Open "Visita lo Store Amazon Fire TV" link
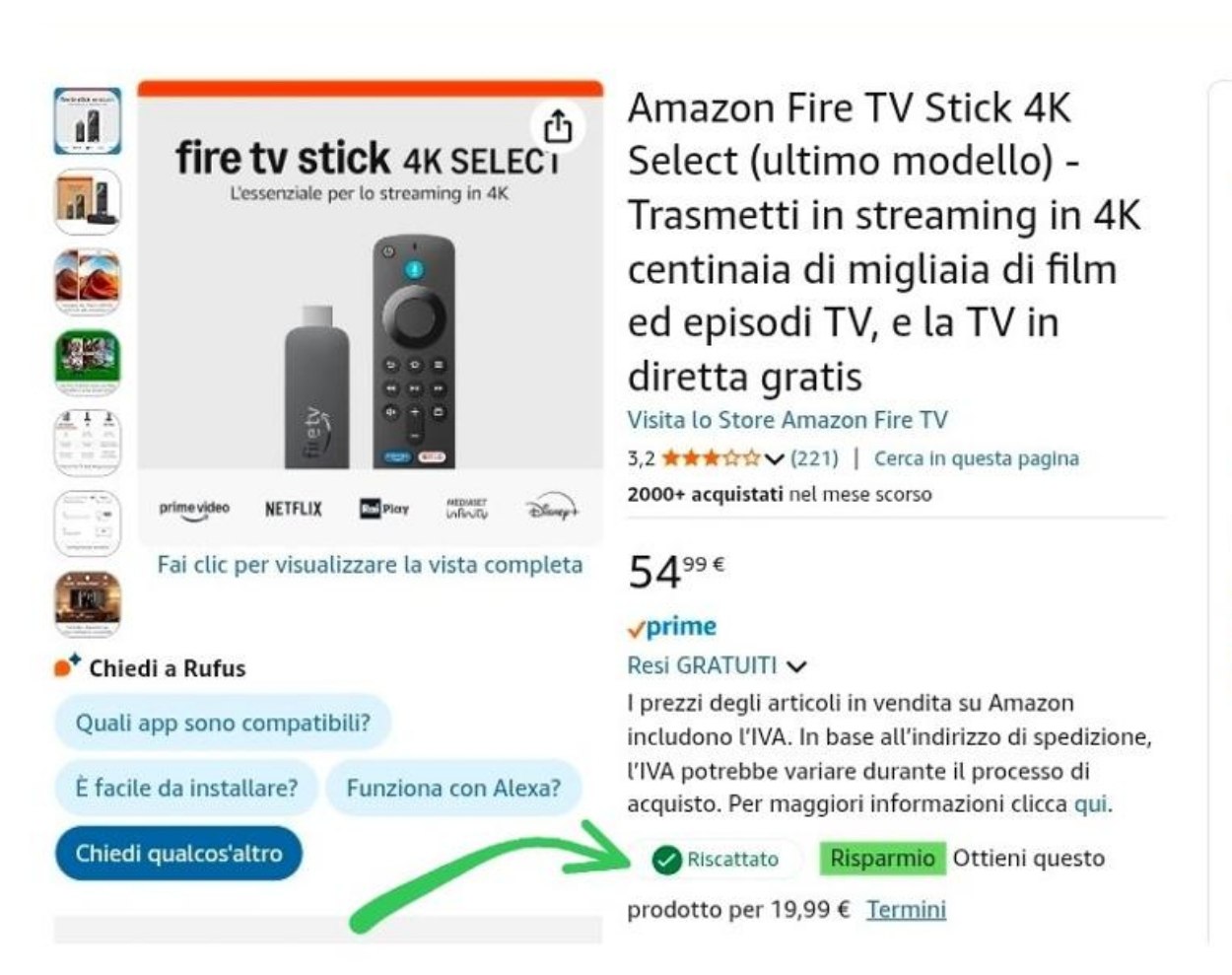The image size is (1232, 975). pyautogui.click(x=787, y=420)
